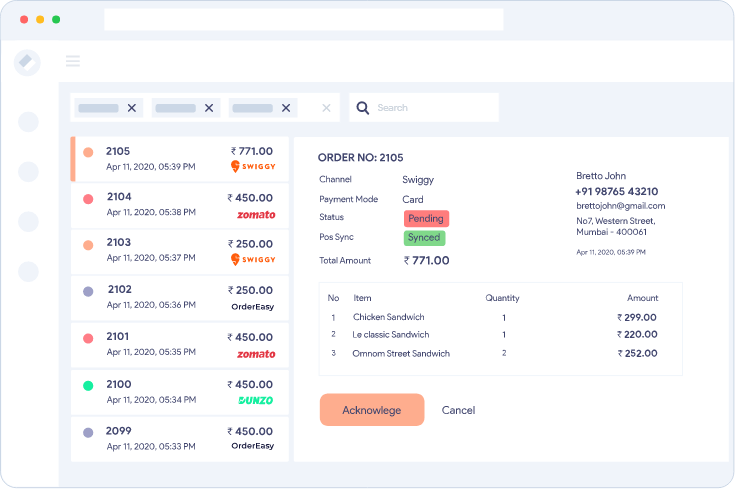This screenshot has width=735, height=489.
Task: Remove the third filter chip
Action: click(286, 108)
